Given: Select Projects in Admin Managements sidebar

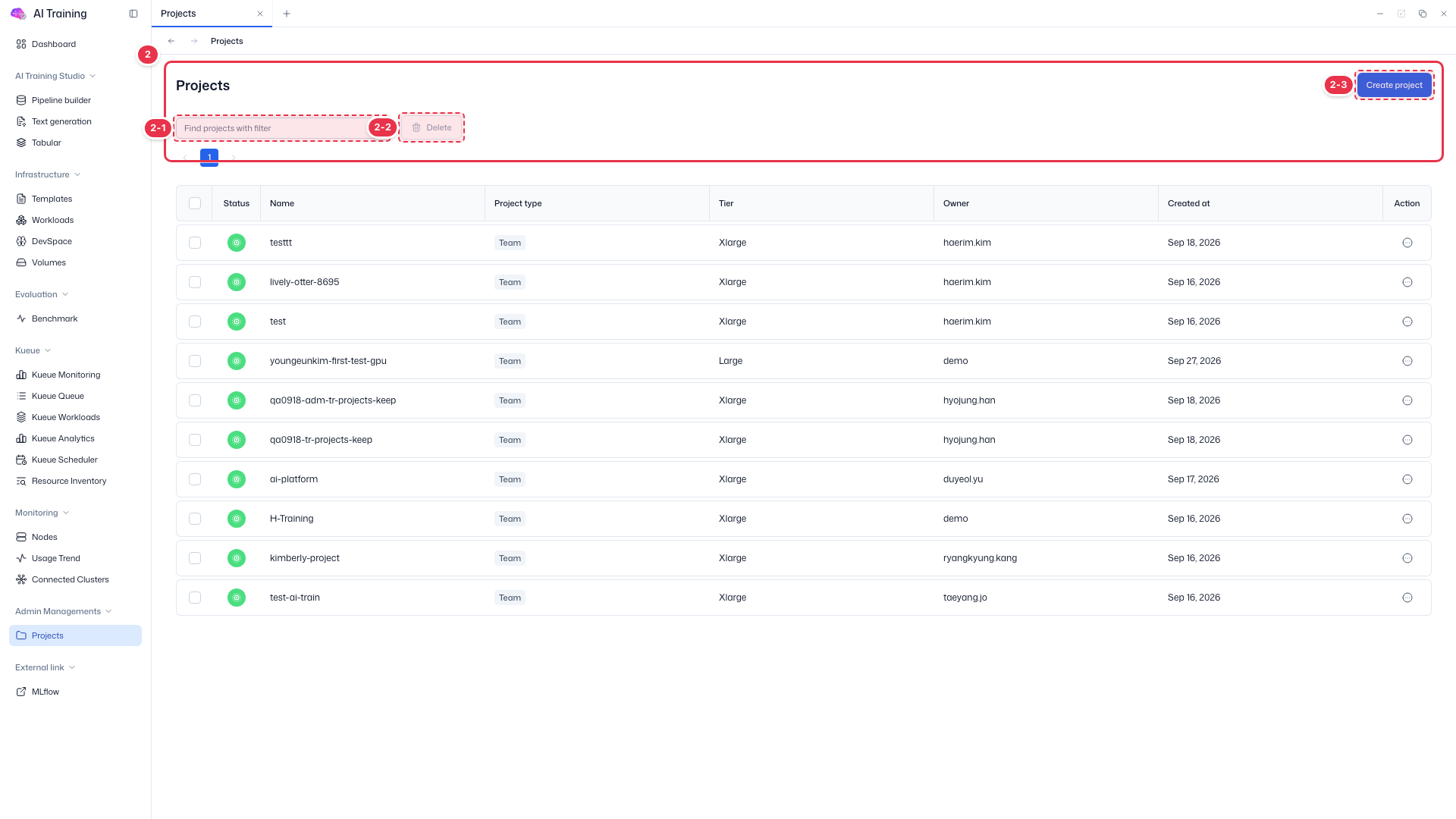Looking at the screenshot, I should click(75, 635).
